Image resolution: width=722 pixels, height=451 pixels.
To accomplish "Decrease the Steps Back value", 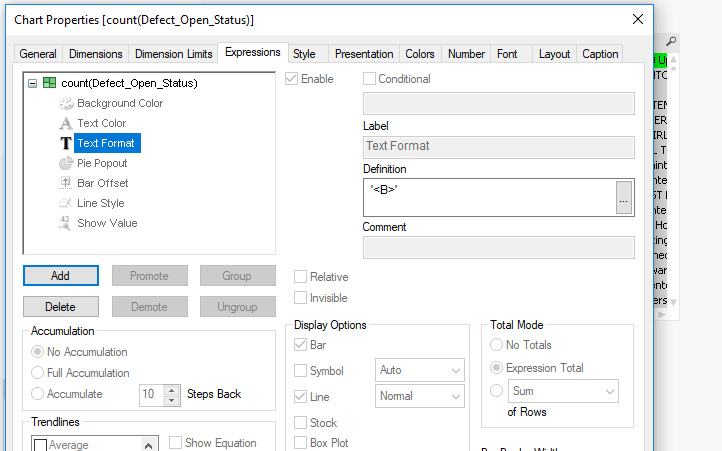I will click(171, 400).
